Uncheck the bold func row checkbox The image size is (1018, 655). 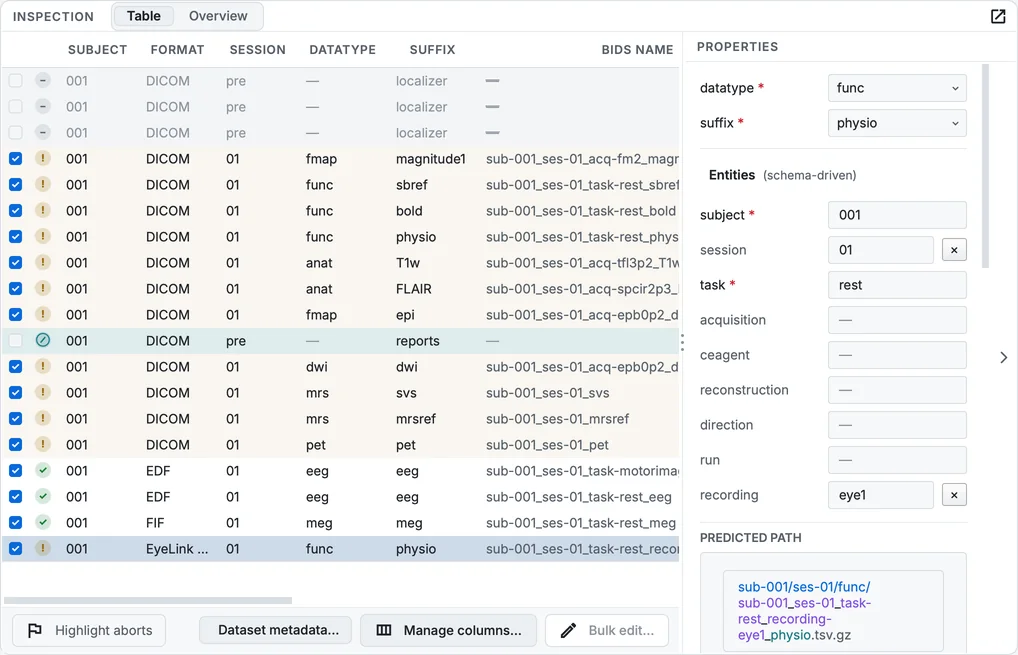coord(16,210)
